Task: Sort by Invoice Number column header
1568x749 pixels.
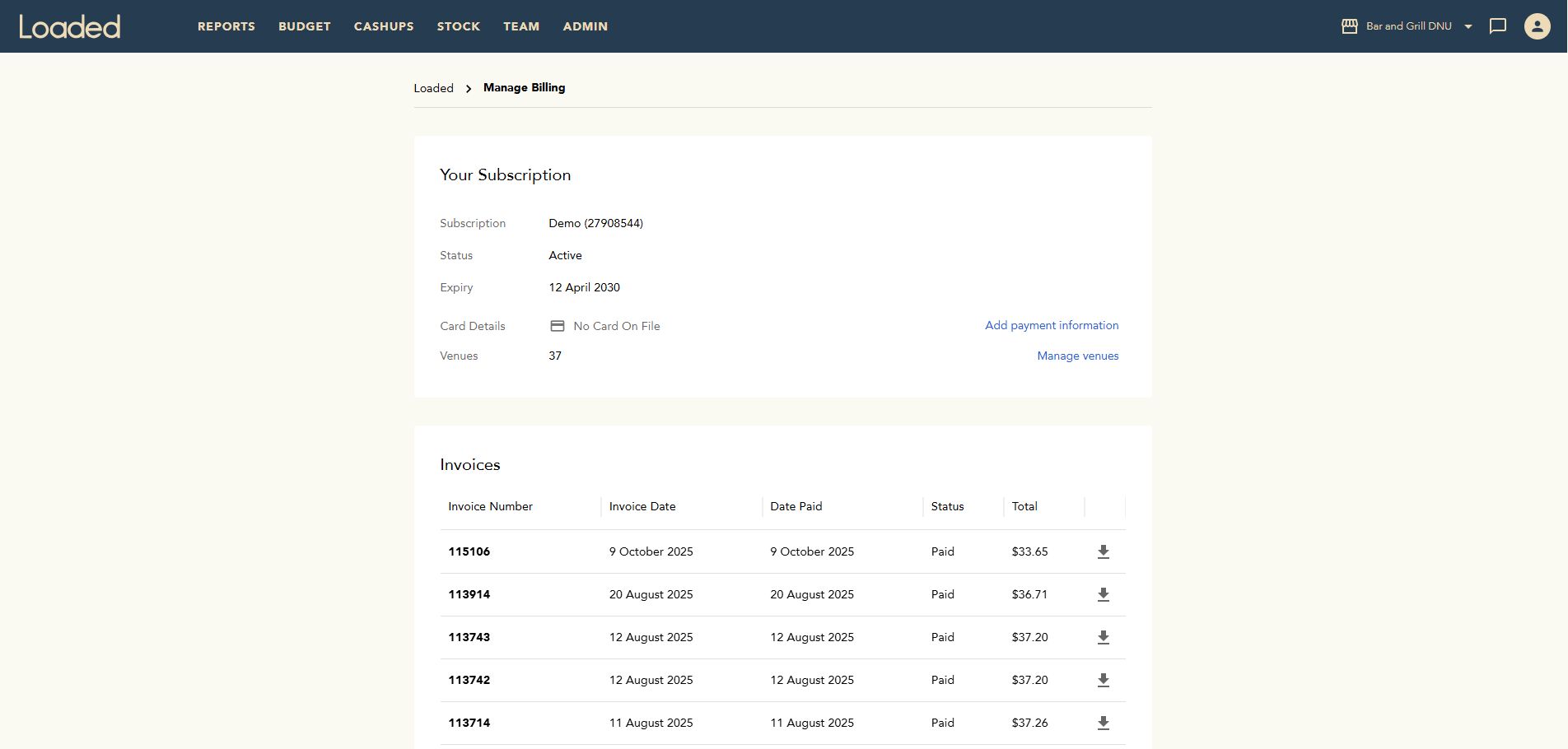Action: click(490, 506)
